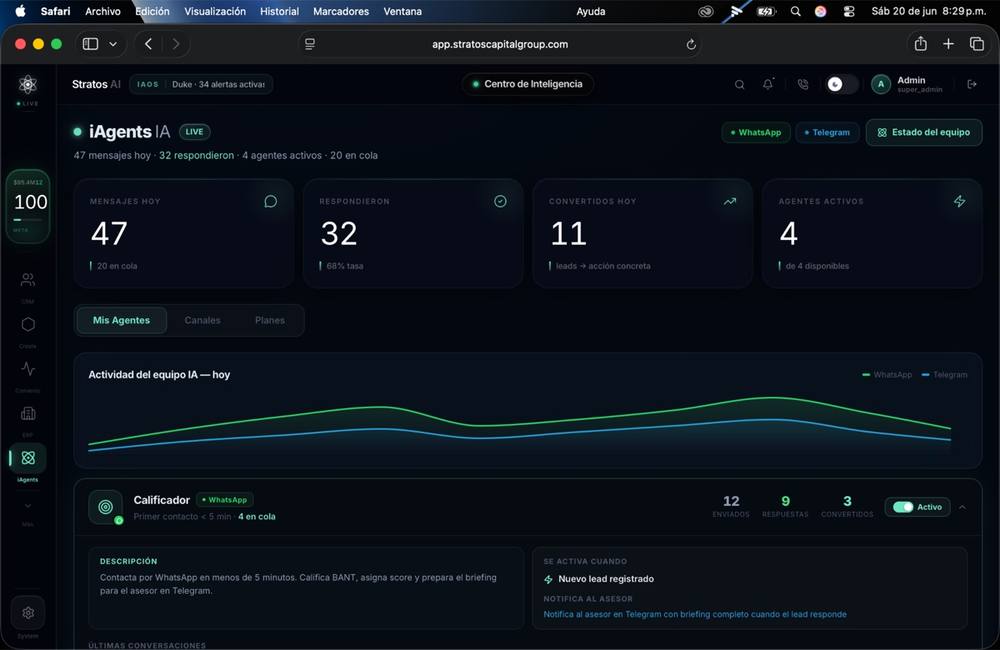Switch to the Canales tab
Viewport: 1000px width, 650px height.
(x=202, y=320)
